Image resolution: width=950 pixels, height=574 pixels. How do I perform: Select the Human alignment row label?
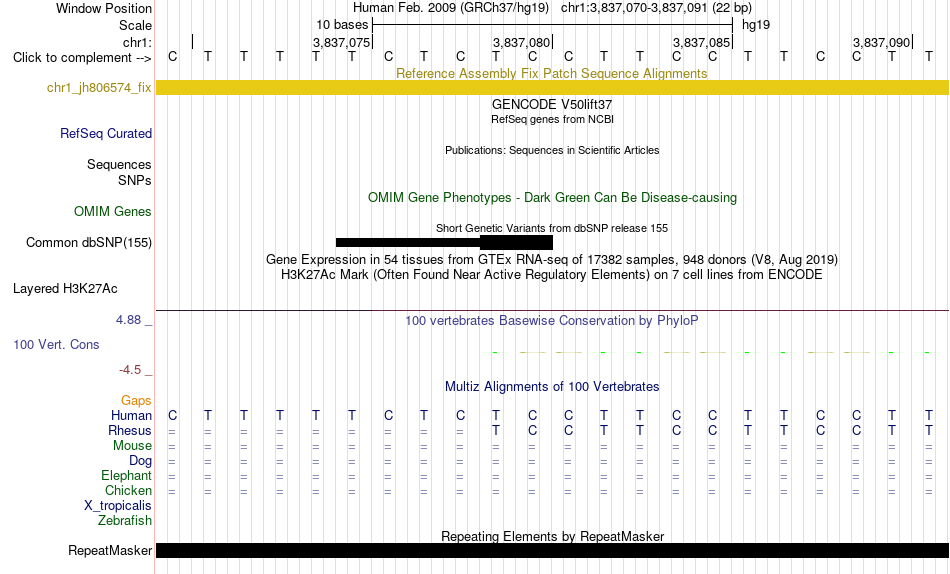(131, 416)
